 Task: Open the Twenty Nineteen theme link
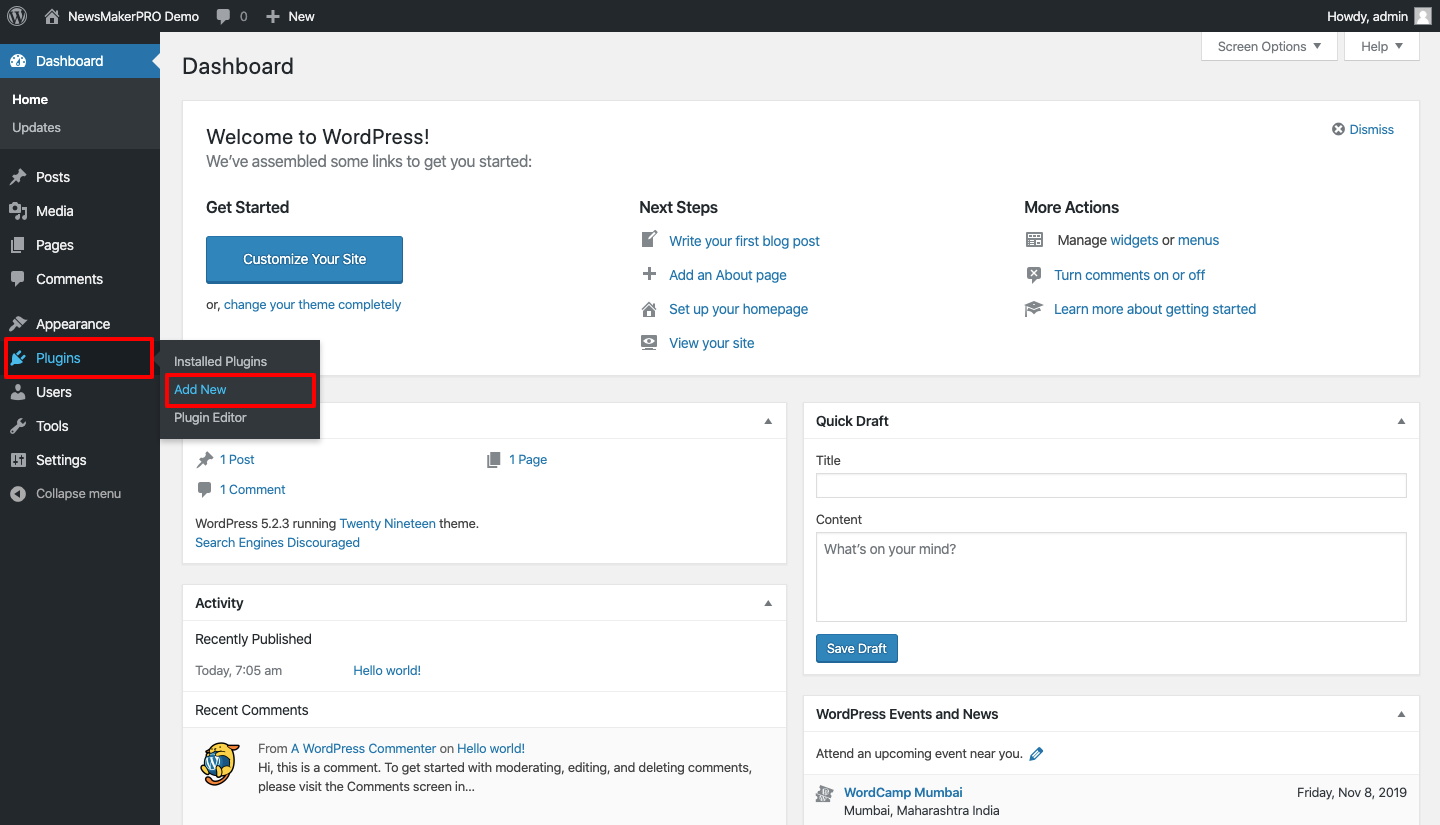[x=387, y=523]
